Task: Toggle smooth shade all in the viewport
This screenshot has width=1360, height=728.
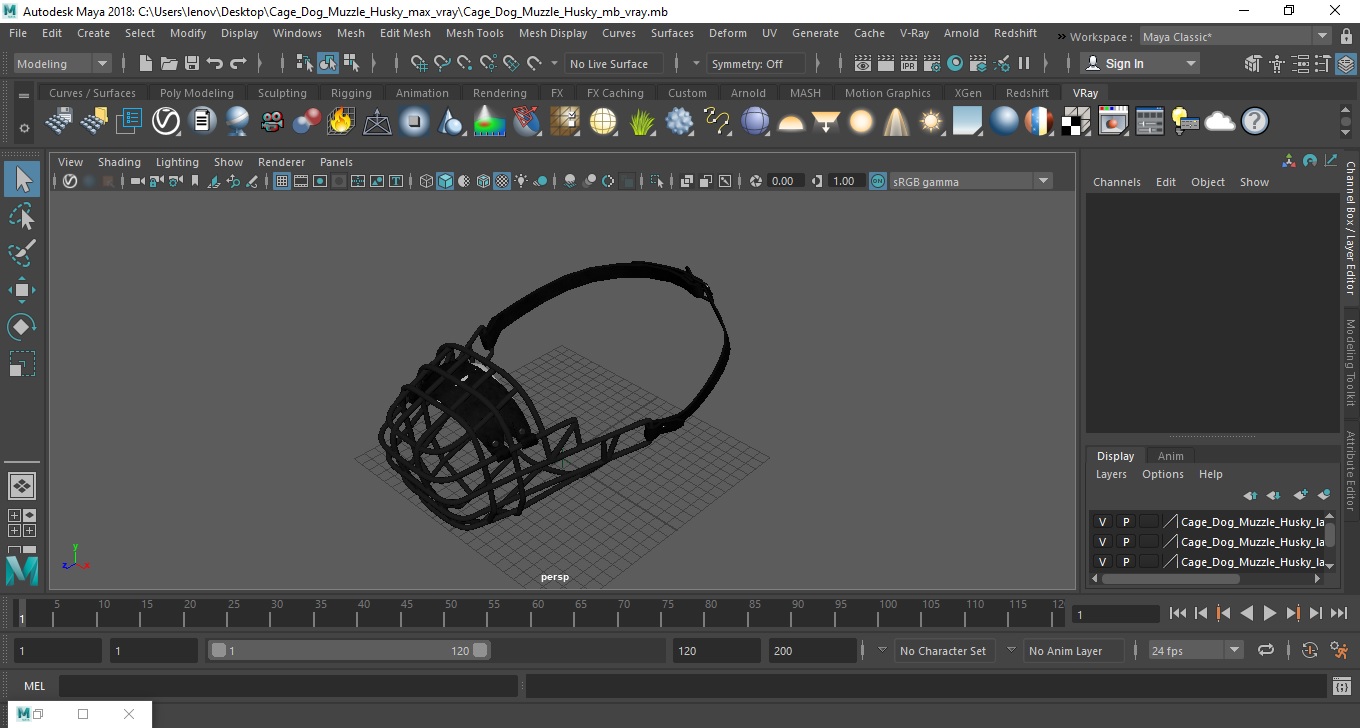Action: tap(445, 181)
